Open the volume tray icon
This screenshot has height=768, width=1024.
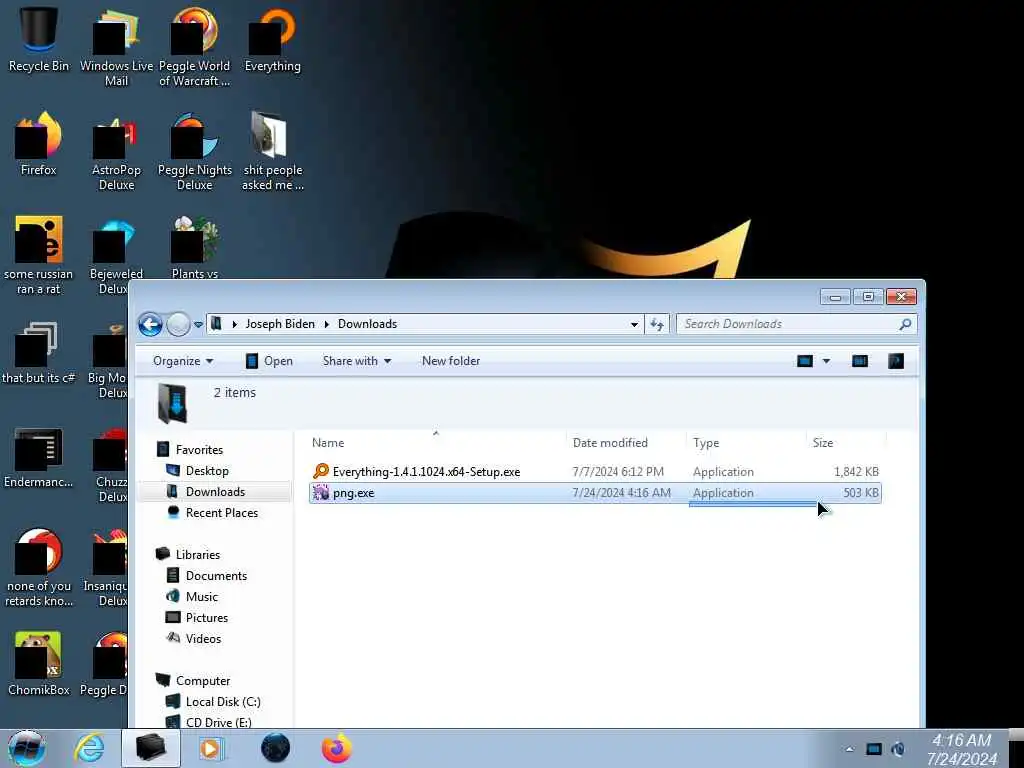pos(899,749)
